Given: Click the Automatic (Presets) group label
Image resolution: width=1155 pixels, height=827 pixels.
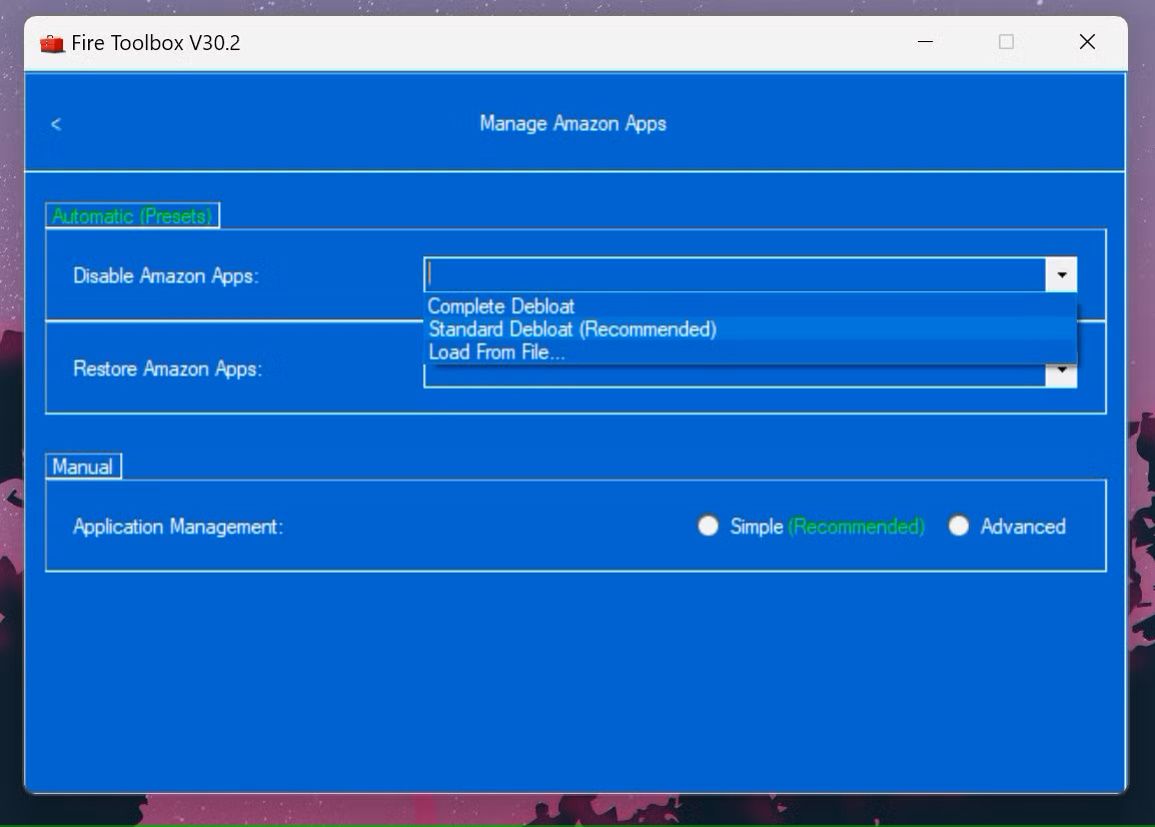Looking at the screenshot, I should [132, 216].
